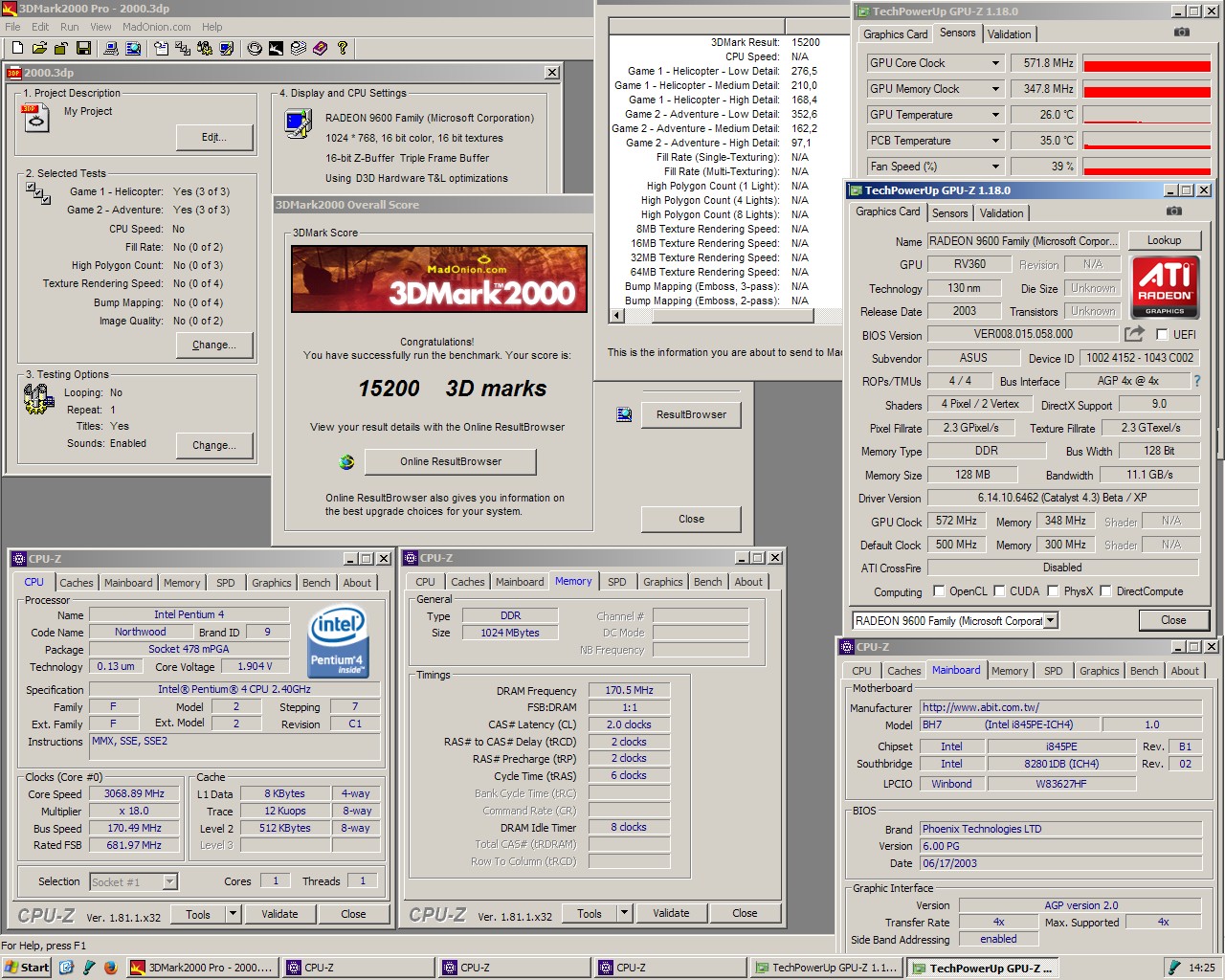Toggle the DirectCompute checkbox
Screen dimensions: 1225x980
(1106, 591)
